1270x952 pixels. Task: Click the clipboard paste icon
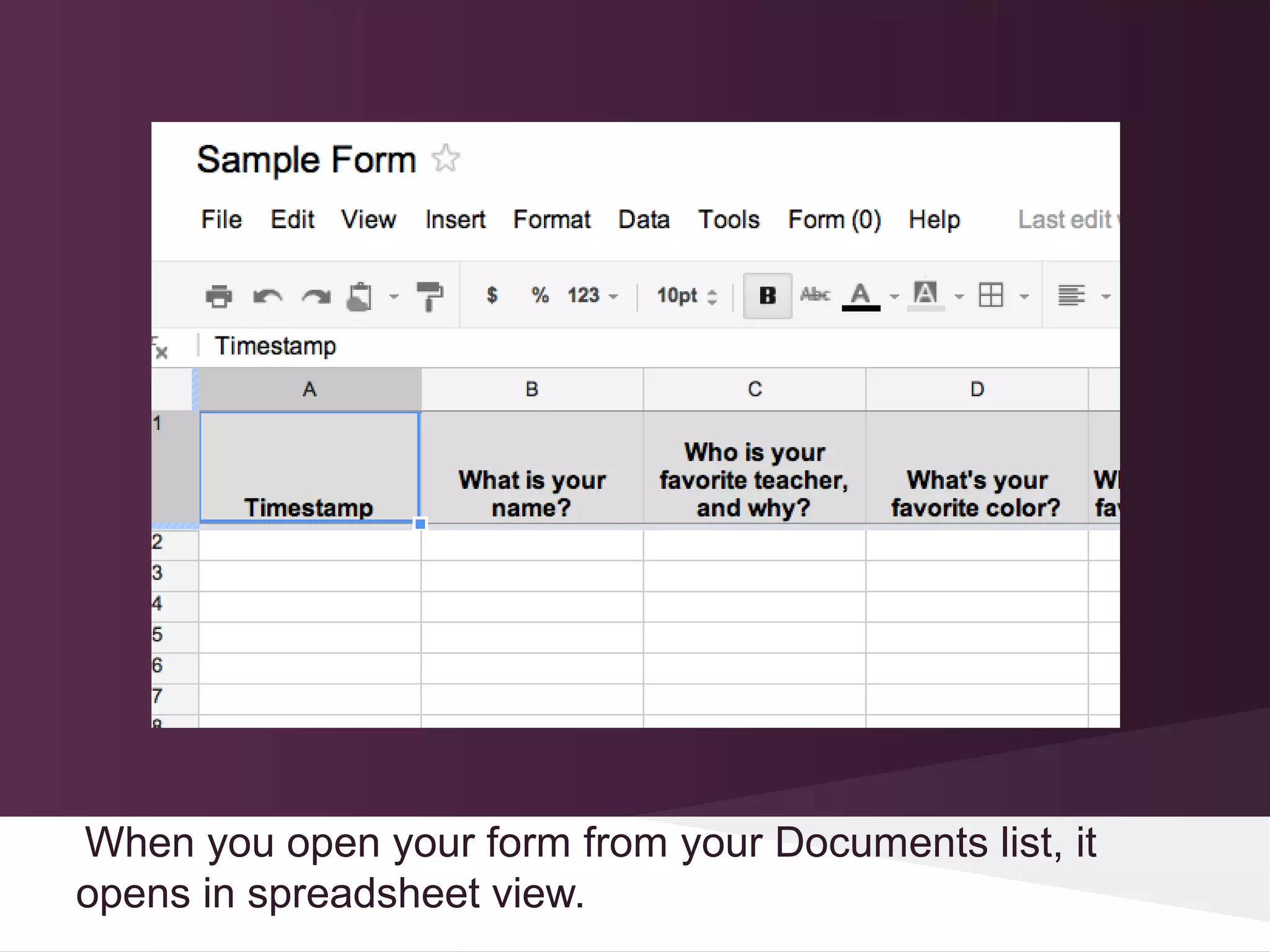(360, 296)
